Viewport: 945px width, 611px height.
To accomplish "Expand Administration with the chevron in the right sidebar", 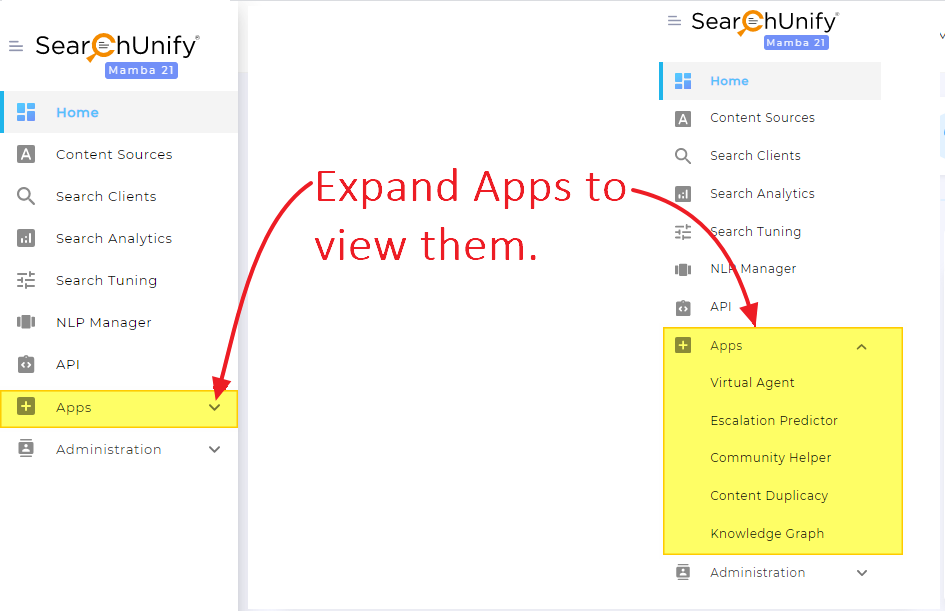I will (x=862, y=573).
